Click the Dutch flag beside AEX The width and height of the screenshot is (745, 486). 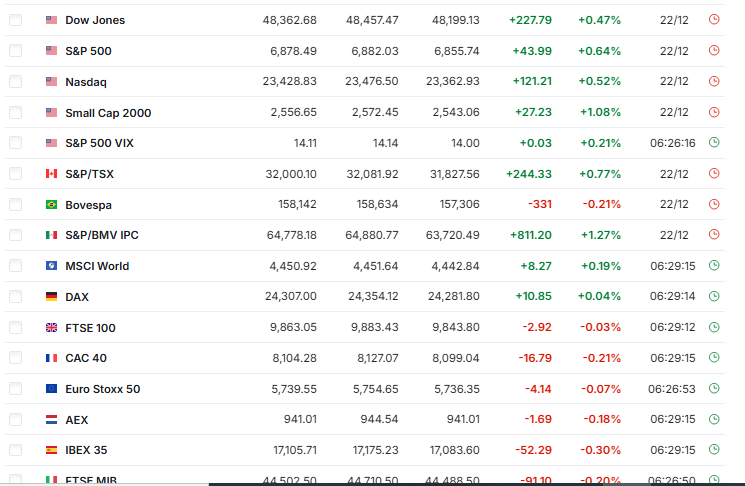click(51, 419)
